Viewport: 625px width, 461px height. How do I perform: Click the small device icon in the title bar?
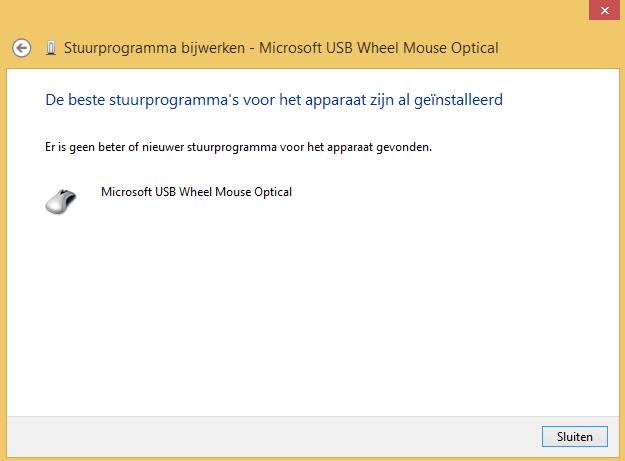pos(50,48)
